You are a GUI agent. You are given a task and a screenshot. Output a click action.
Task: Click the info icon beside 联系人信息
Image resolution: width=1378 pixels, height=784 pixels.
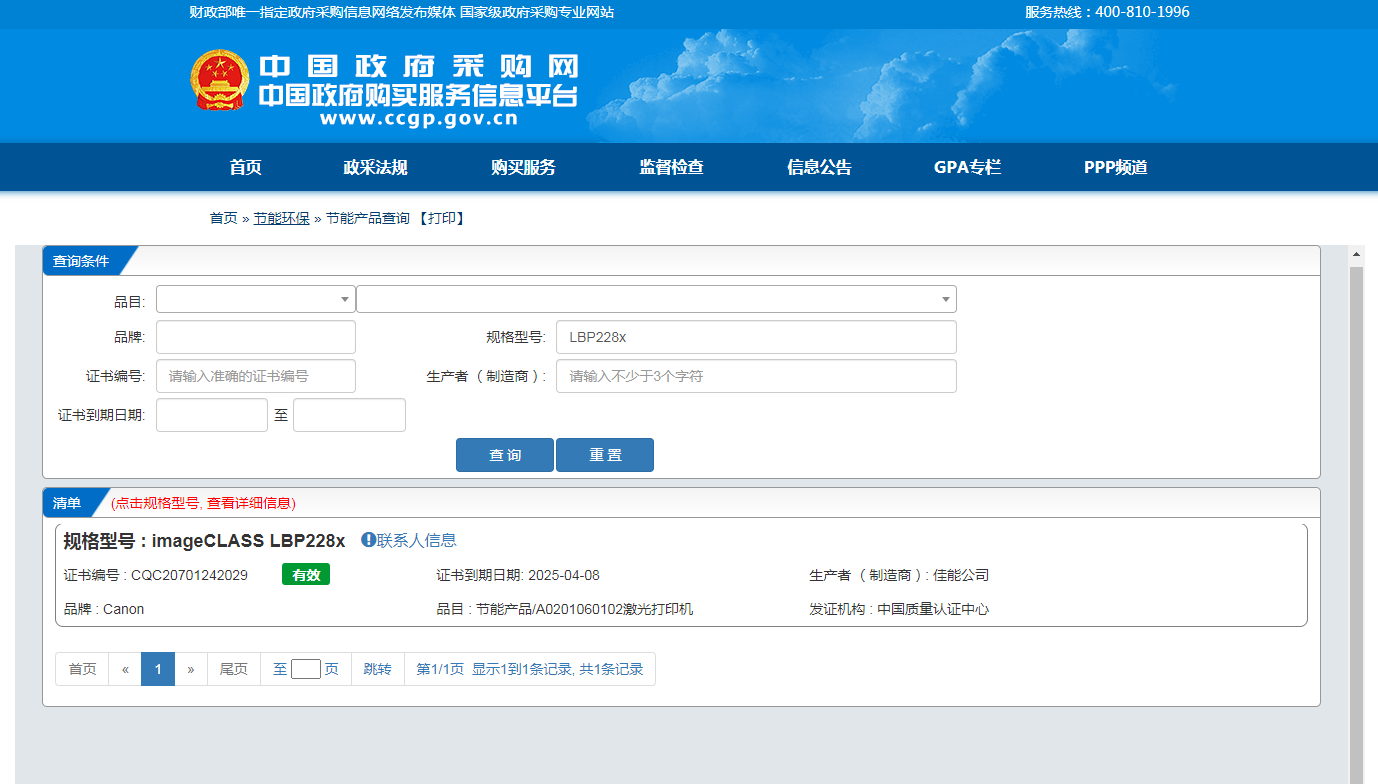click(368, 540)
